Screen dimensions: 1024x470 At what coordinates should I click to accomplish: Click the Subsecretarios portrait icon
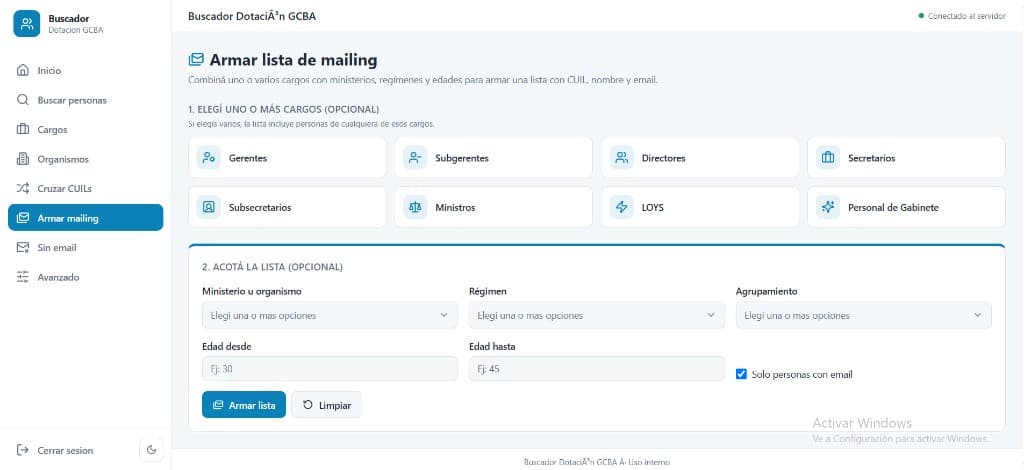point(209,208)
